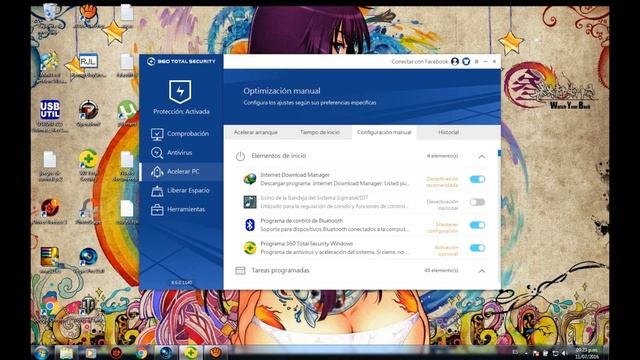Click Conectar con Facebook link

420,62
